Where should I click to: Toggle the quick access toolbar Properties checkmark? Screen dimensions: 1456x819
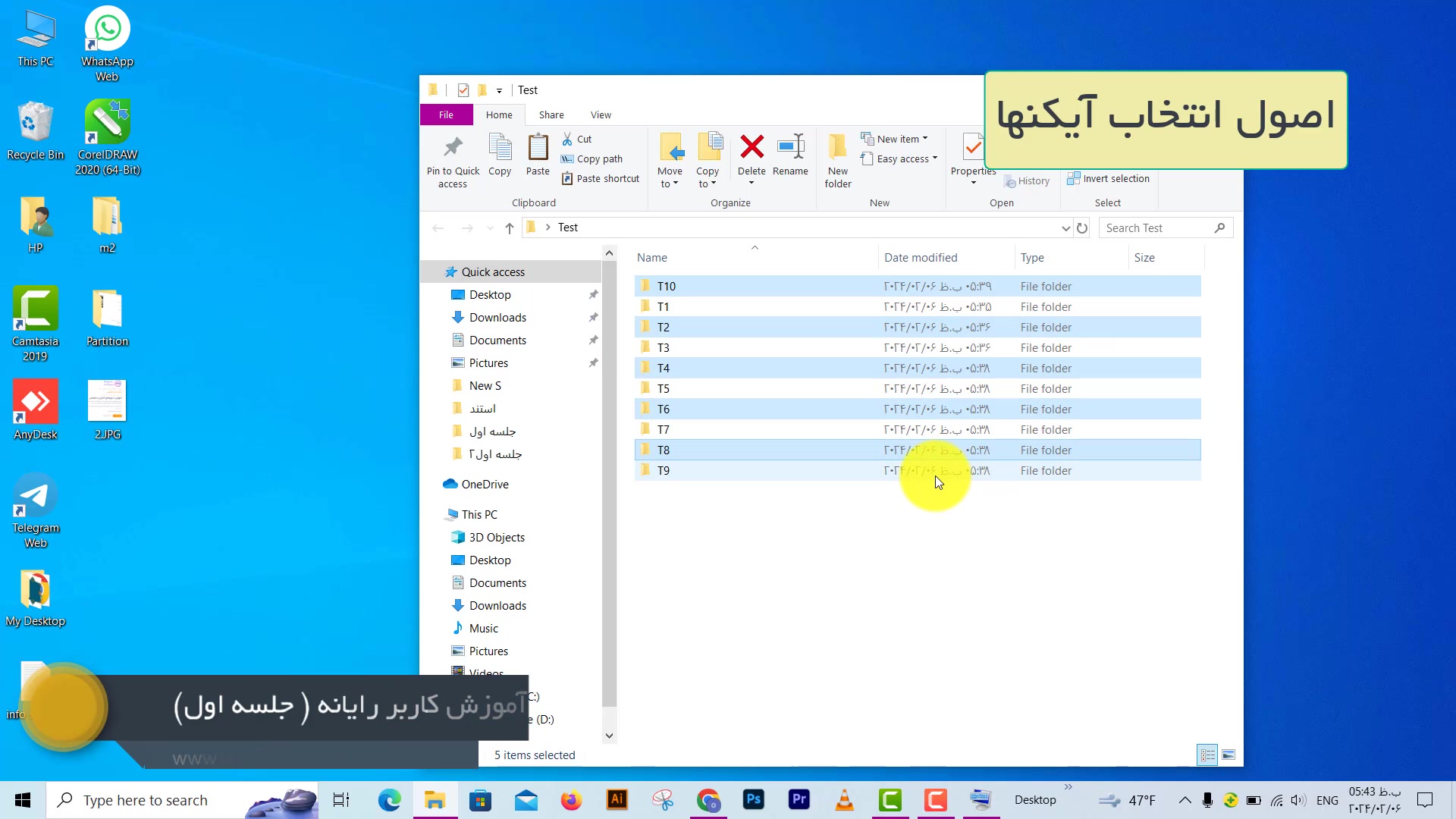point(463,90)
